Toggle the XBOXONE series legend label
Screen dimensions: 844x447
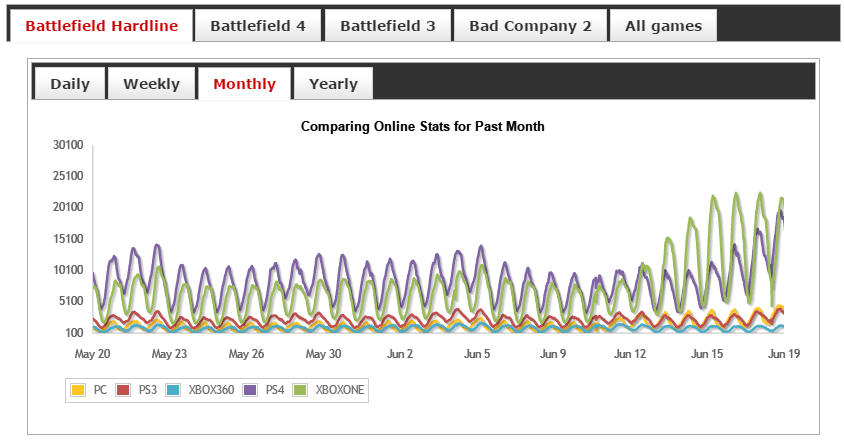point(338,390)
